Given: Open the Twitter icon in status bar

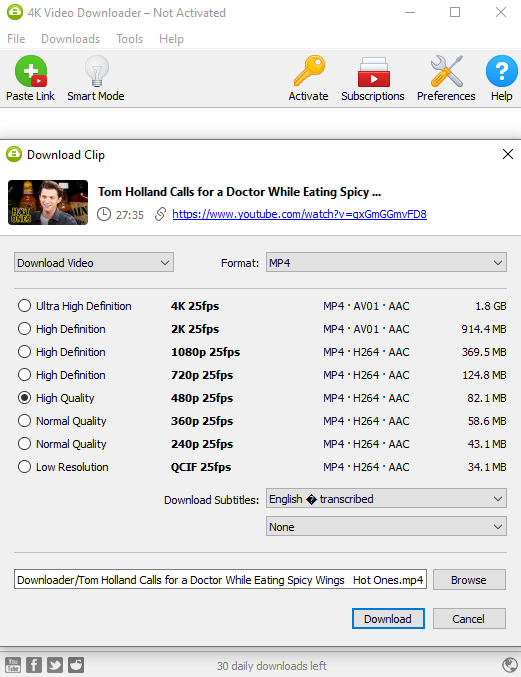Looking at the screenshot, I should point(55,665).
